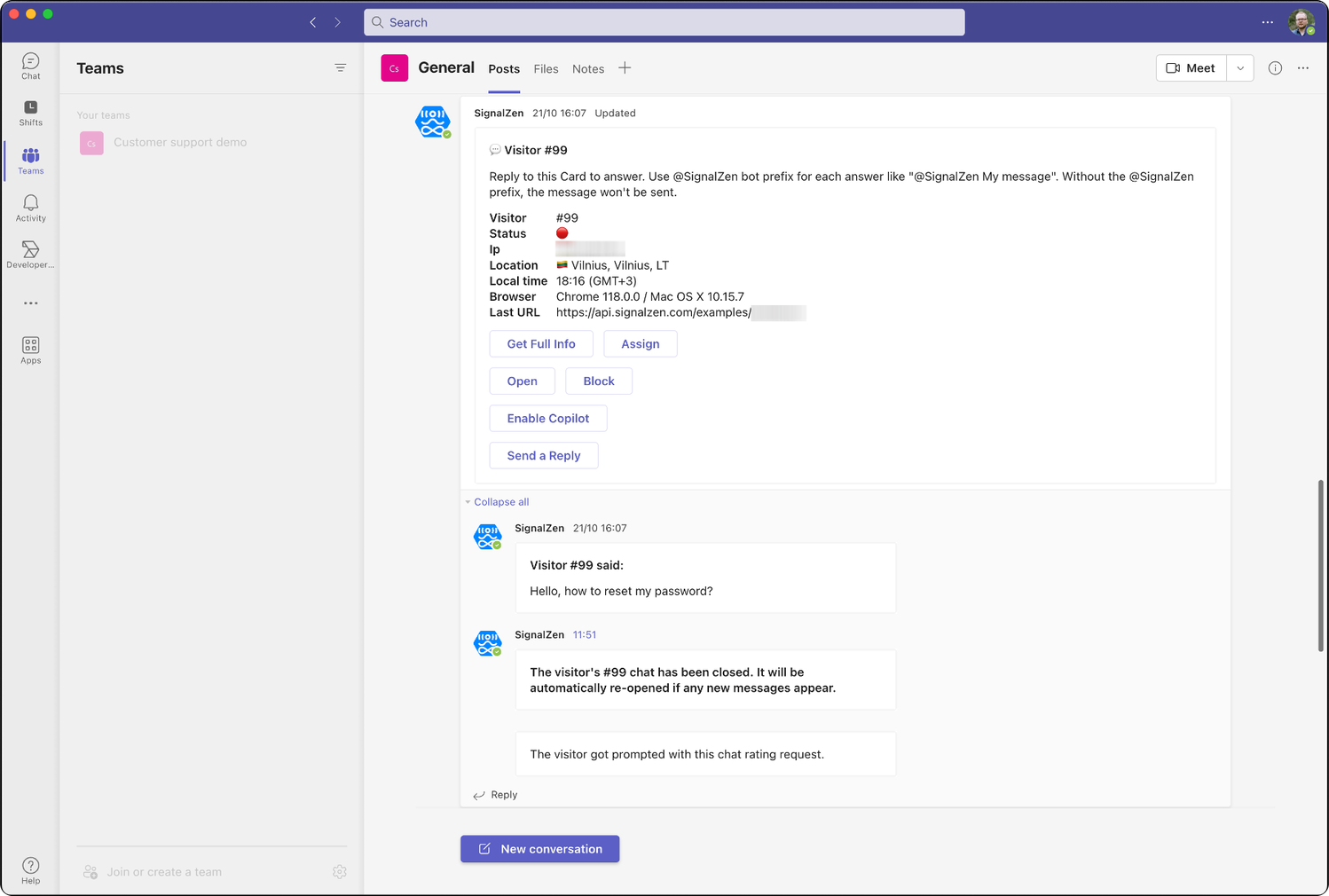Block visitor #99
This screenshot has width=1329, height=896.
pos(599,381)
